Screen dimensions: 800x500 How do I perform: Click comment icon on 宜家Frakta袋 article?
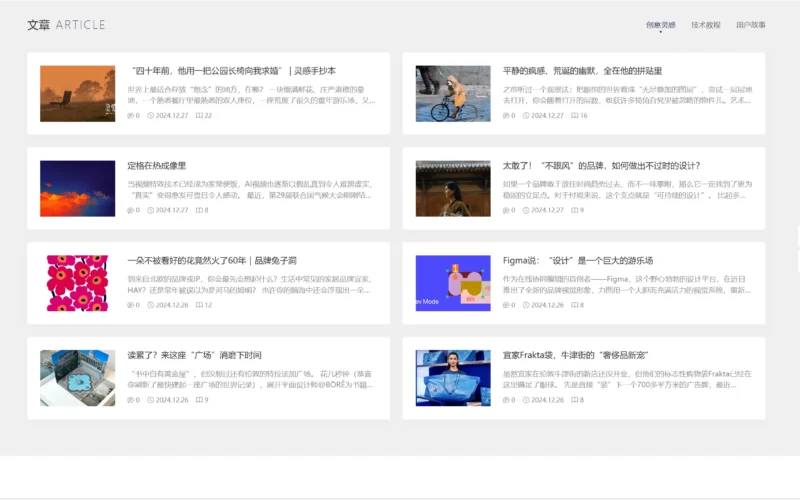(x=506, y=400)
